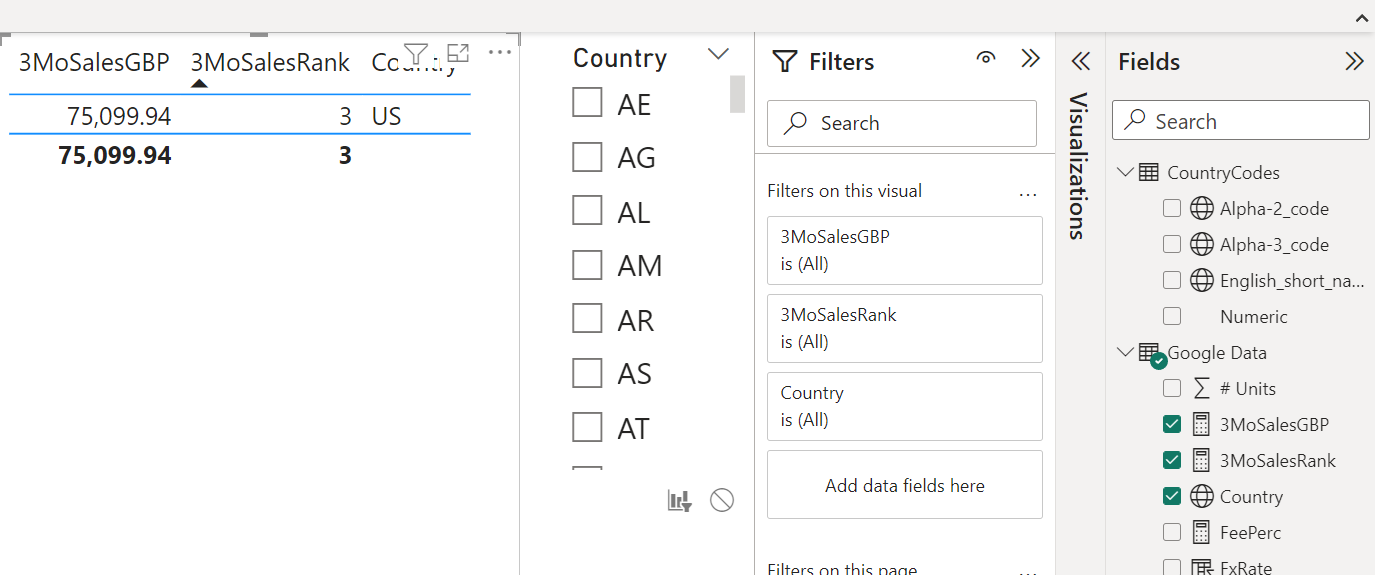Image resolution: width=1375 pixels, height=575 pixels.
Task: Collapse the Fields pane
Action: click(1354, 62)
